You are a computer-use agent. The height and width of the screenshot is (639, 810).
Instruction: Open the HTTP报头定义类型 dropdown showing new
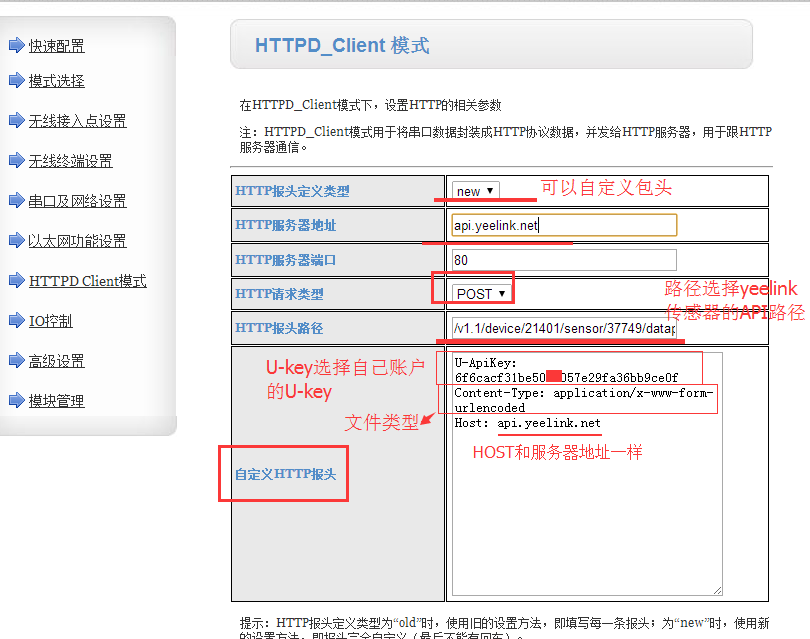coord(475,191)
